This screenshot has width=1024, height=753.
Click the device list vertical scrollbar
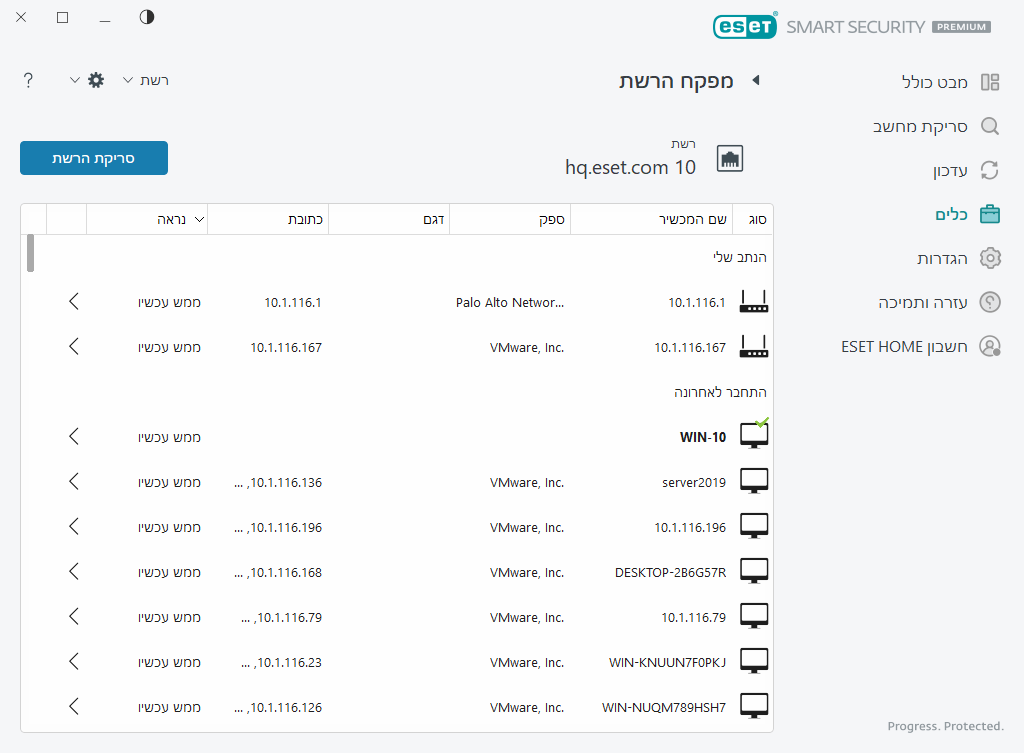tap(30, 253)
